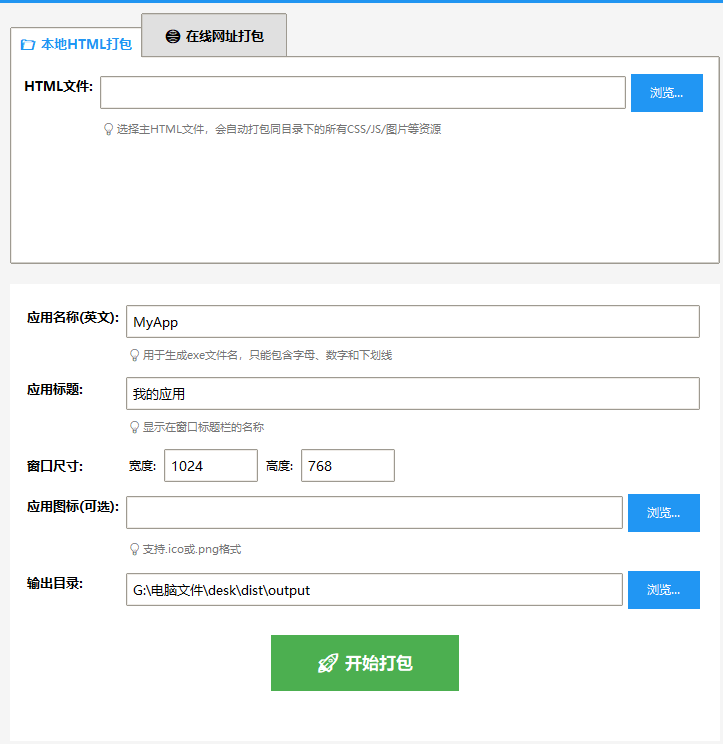
Task: Click the 输出目录 path text field
Action: point(374,590)
